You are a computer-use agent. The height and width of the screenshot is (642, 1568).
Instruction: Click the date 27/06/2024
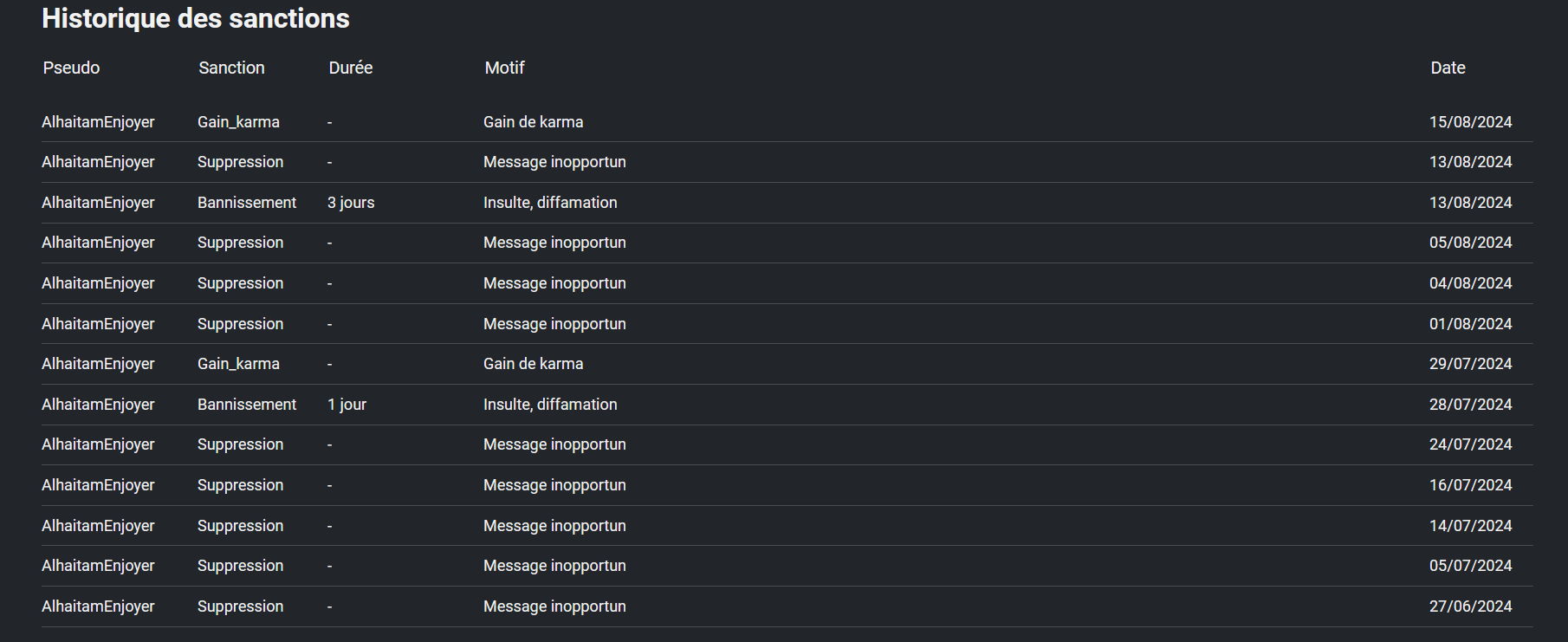click(1470, 606)
